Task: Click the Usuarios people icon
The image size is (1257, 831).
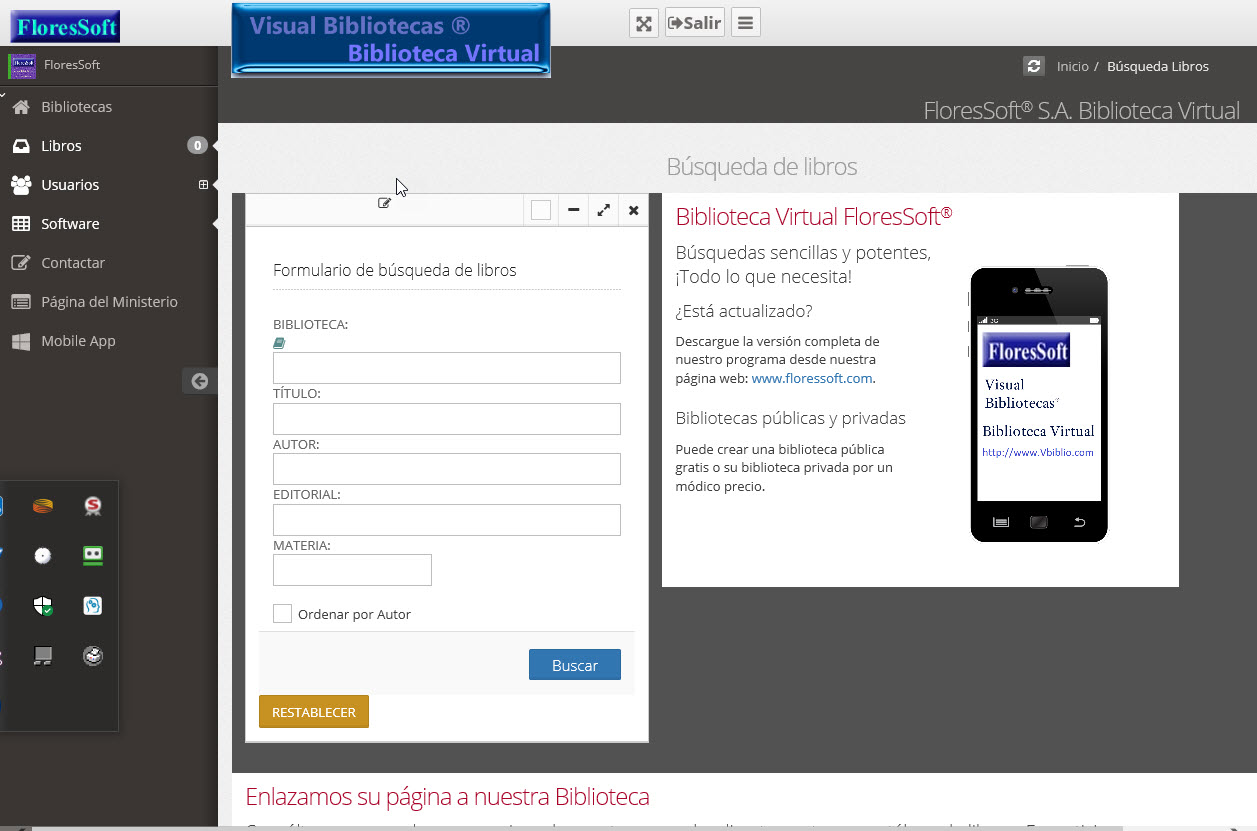Action: pyautogui.click(x=21, y=185)
